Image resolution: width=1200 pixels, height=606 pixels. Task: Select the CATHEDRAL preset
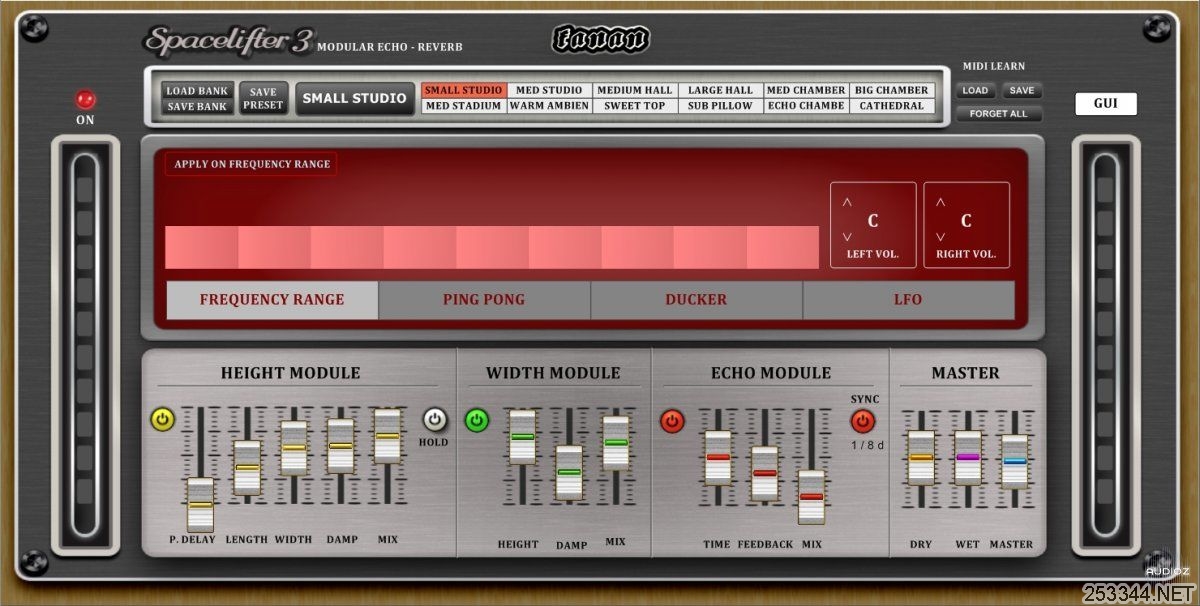coord(892,105)
